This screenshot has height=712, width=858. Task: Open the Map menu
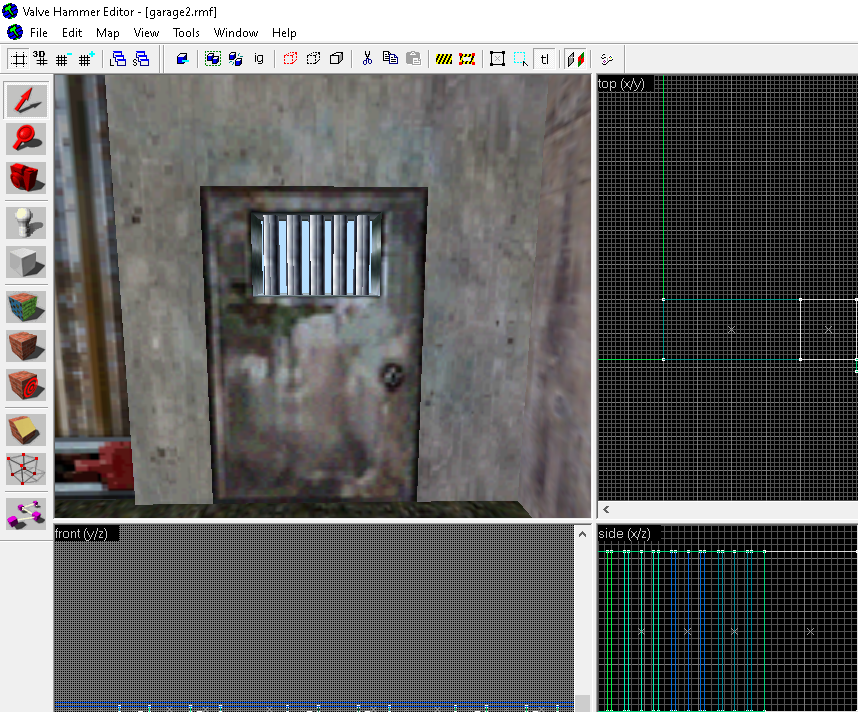(x=107, y=33)
